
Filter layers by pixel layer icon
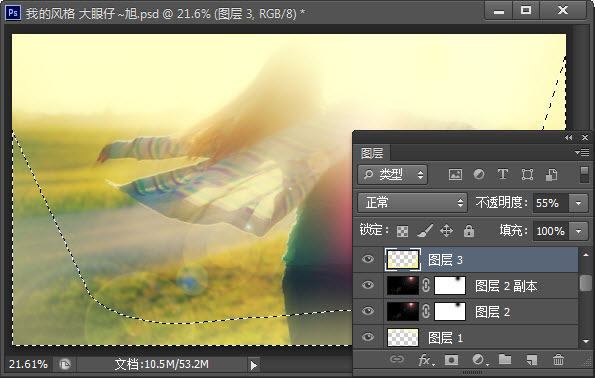point(455,175)
